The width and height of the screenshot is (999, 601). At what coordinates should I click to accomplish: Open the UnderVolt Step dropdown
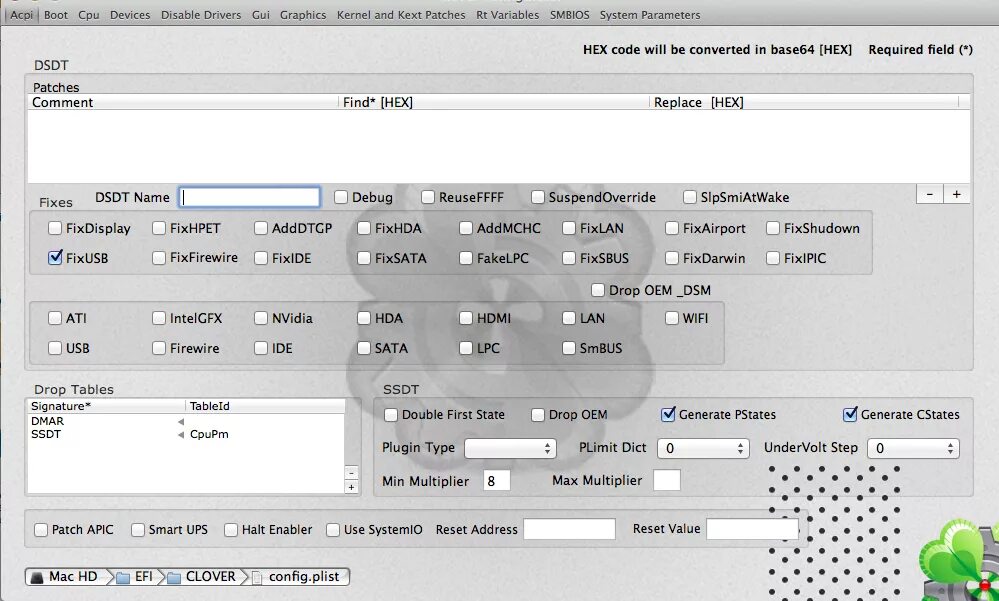913,448
